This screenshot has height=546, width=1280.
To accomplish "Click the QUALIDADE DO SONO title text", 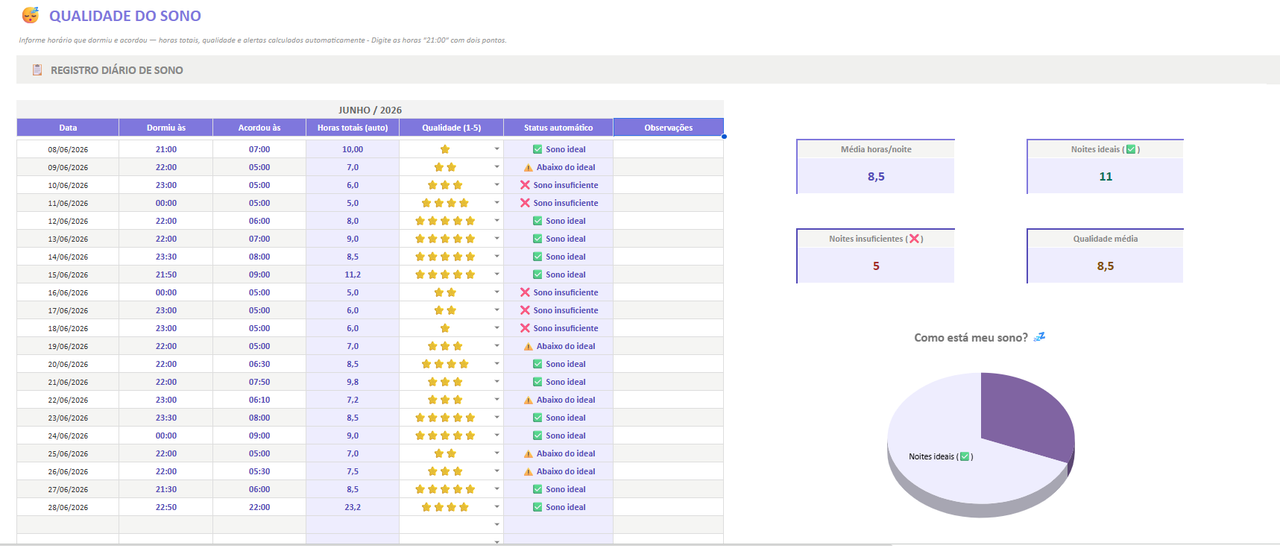I will pos(125,16).
